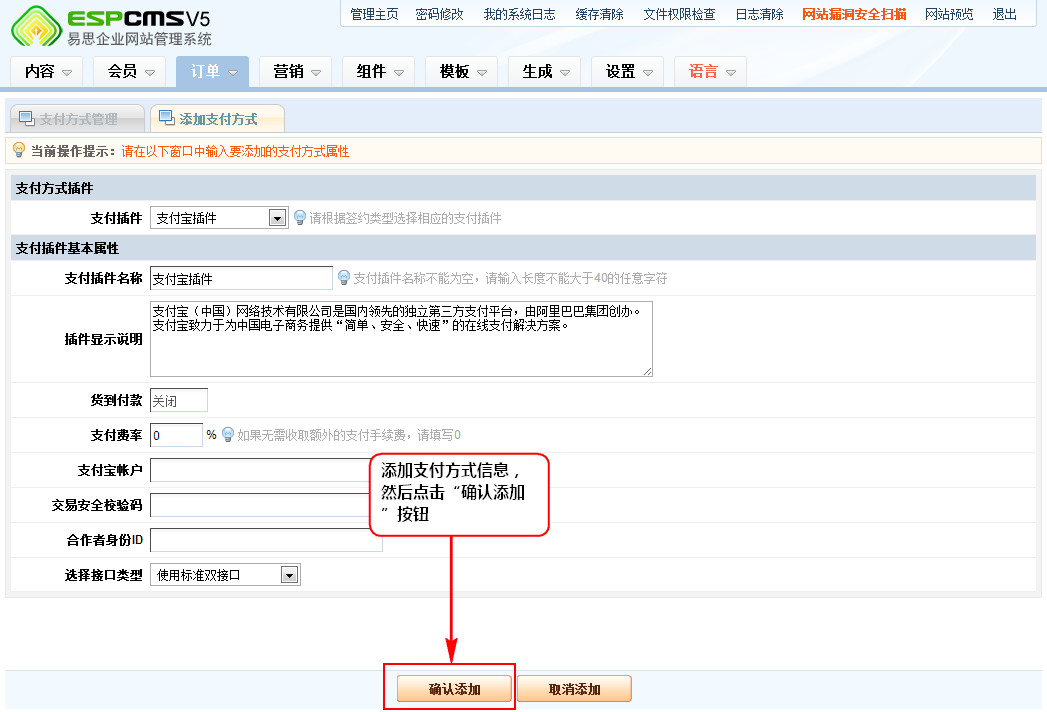Focus the 支付宝帐户 input field
Image resolution: width=1047 pixels, height=712 pixels.
pos(266,470)
